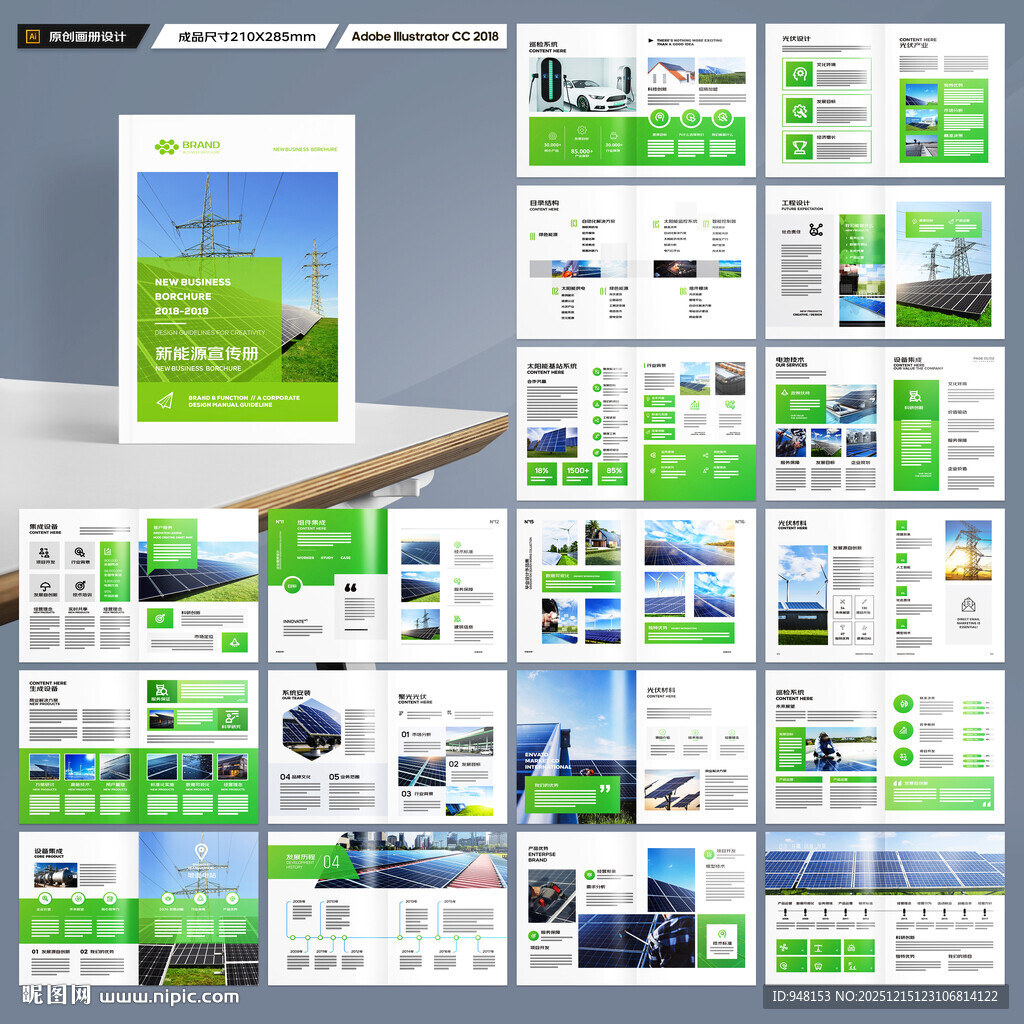
Task: Click the www.nipic.com watermark link
Action: pos(169,997)
